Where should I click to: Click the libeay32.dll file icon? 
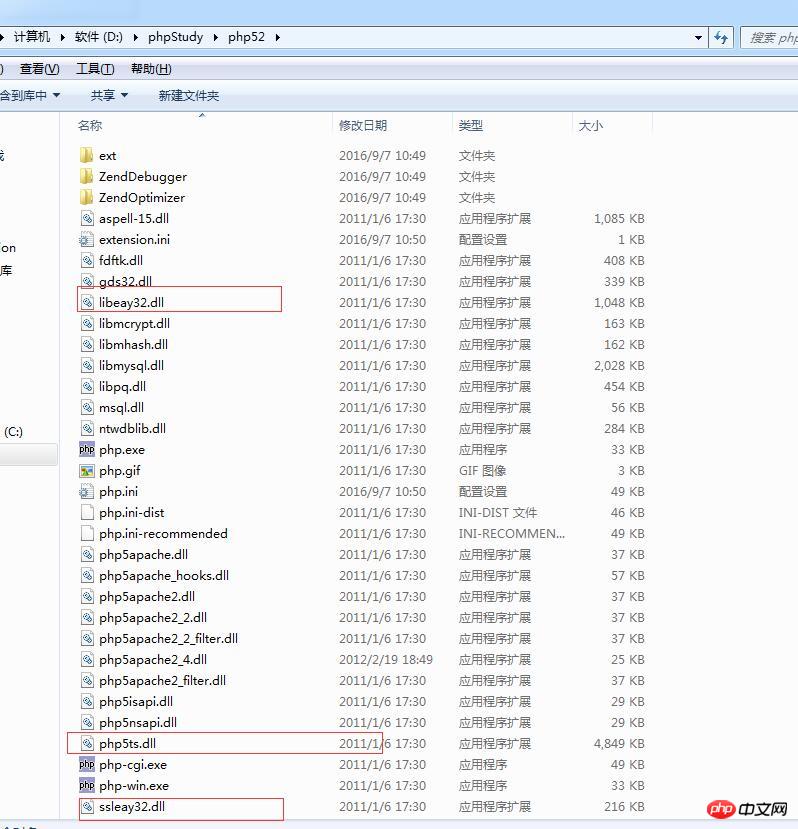coord(87,302)
